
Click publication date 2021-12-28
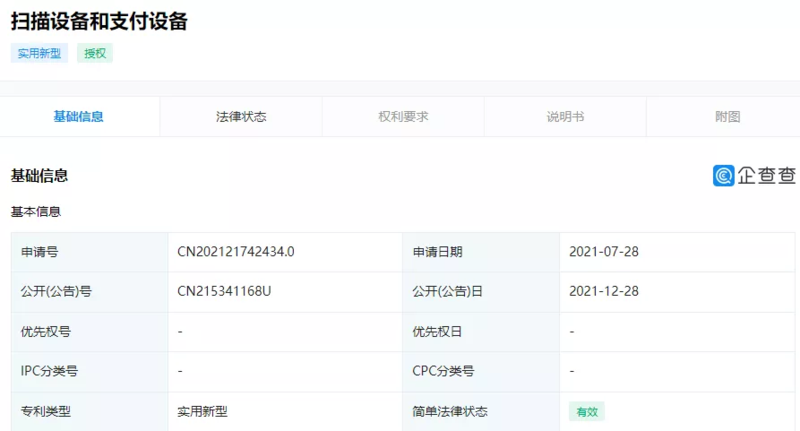coord(604,291)
